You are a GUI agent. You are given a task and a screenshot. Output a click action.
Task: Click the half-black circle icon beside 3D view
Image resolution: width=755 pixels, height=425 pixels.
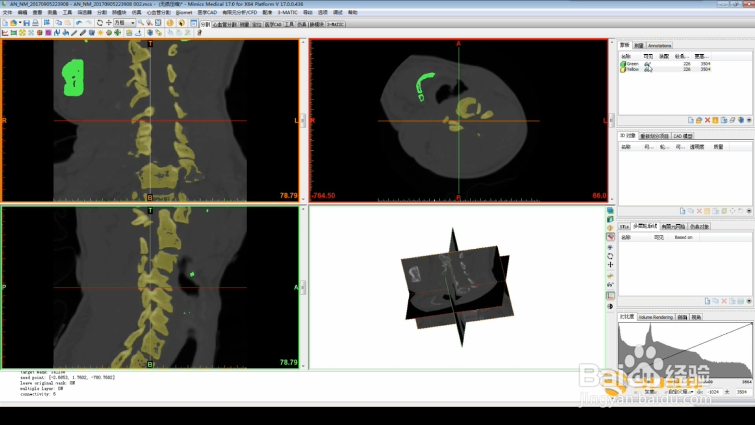coord(610,306)
